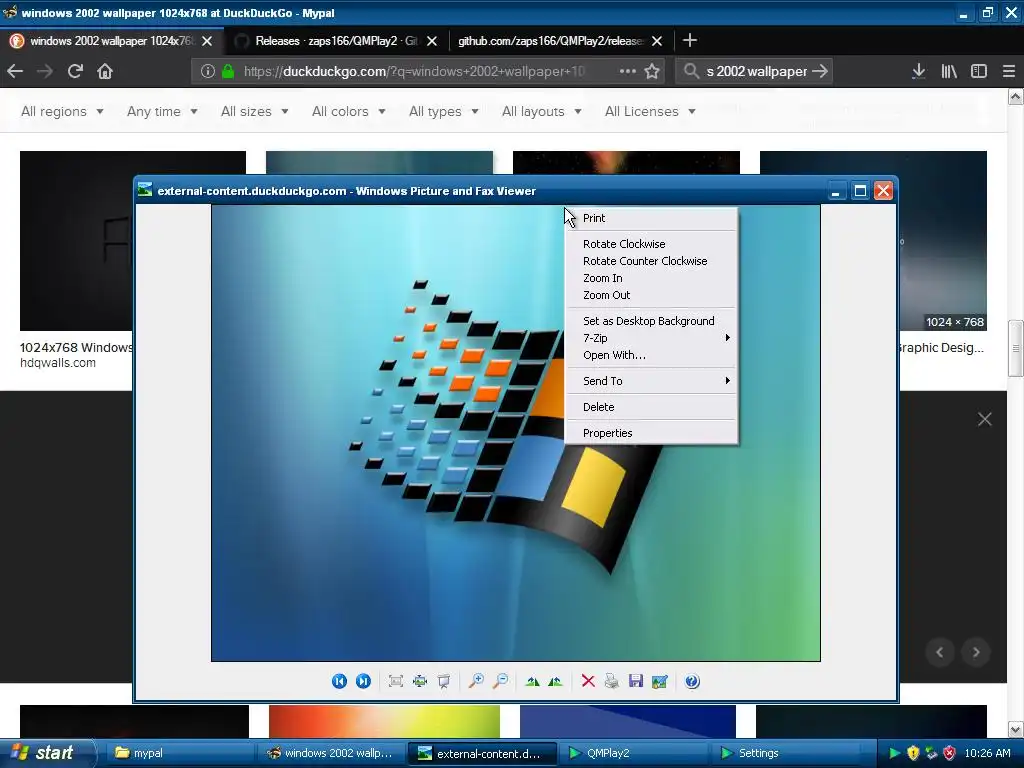Go to next image in Picture Viewer

click(363, 681)
